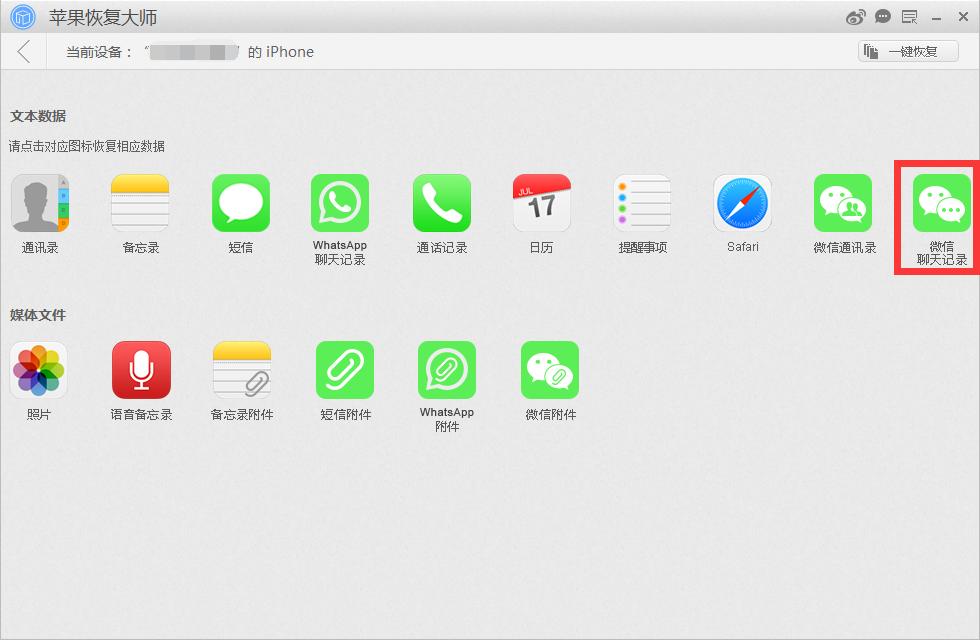
Task: Open Reminders (提醒事项) recovery
Action: pyautogui.click(x=642, y=202)
